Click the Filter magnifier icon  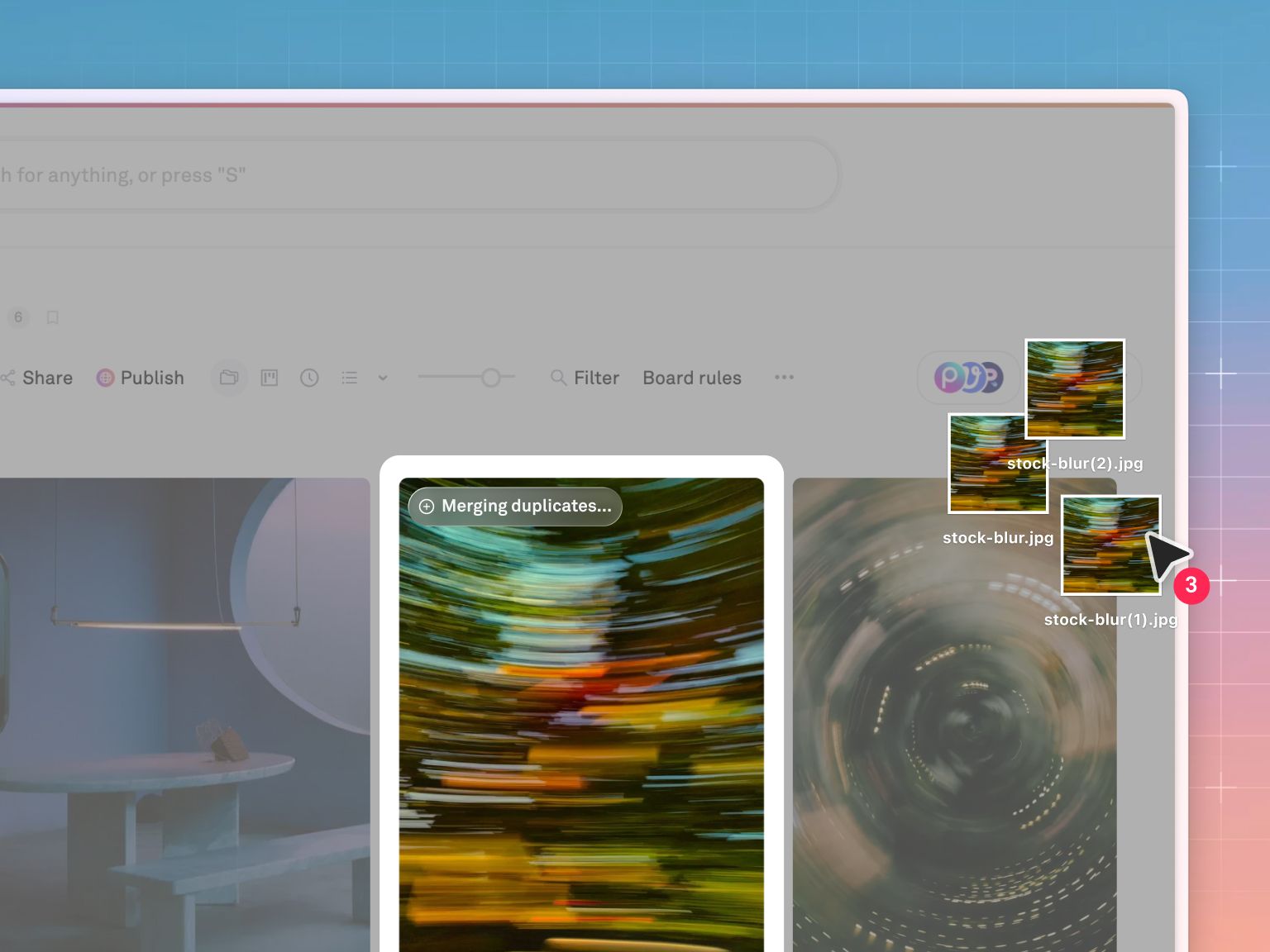pyautogui.click(x=559, y=378)
